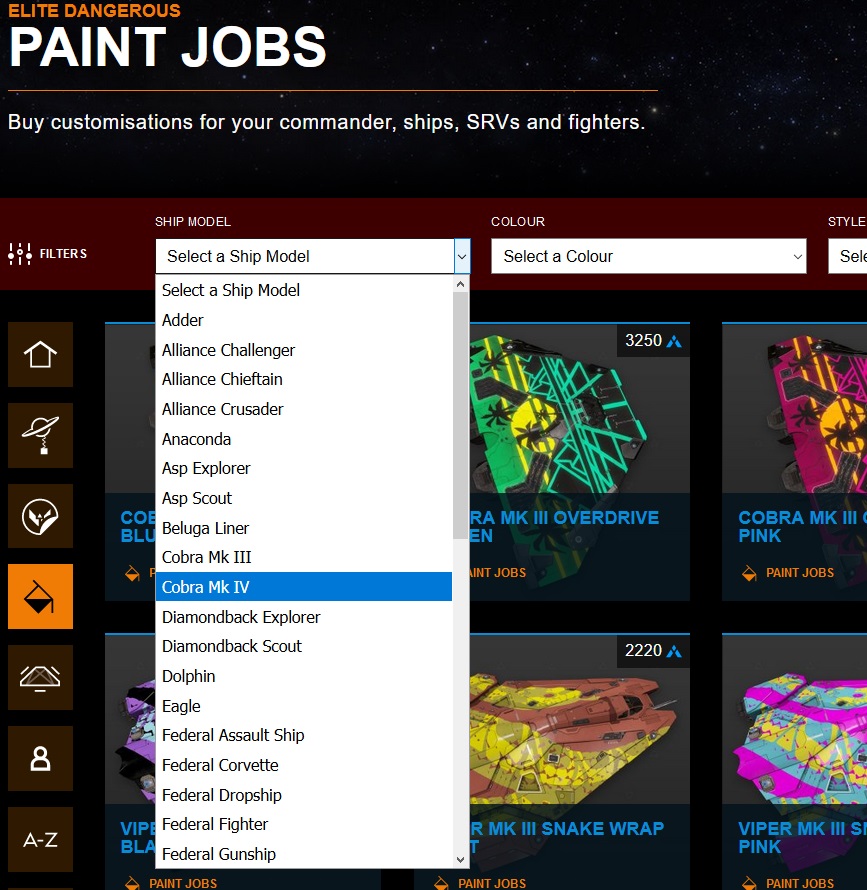Open Viper Mk III Snake Wrap yellow thumbnail
Screen dimensions: 867x890
579,719
